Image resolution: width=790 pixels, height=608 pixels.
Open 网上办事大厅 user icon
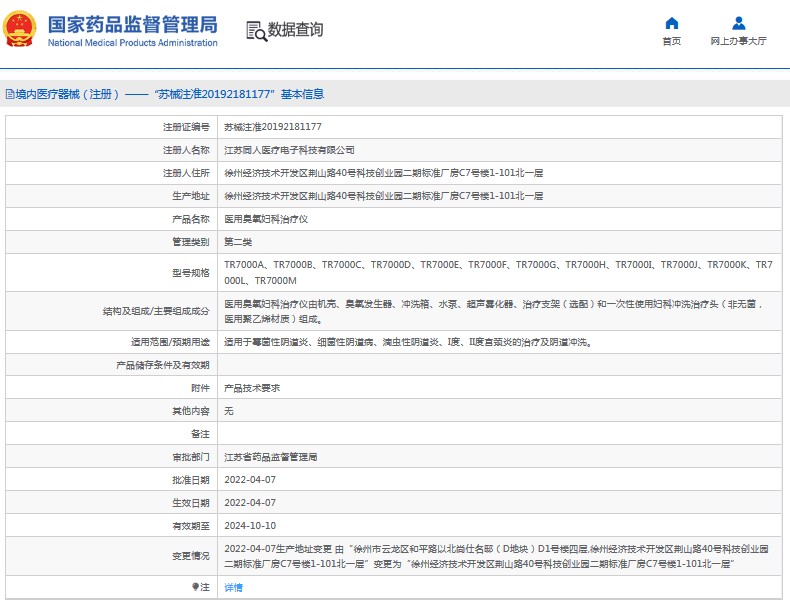point(739,23)
